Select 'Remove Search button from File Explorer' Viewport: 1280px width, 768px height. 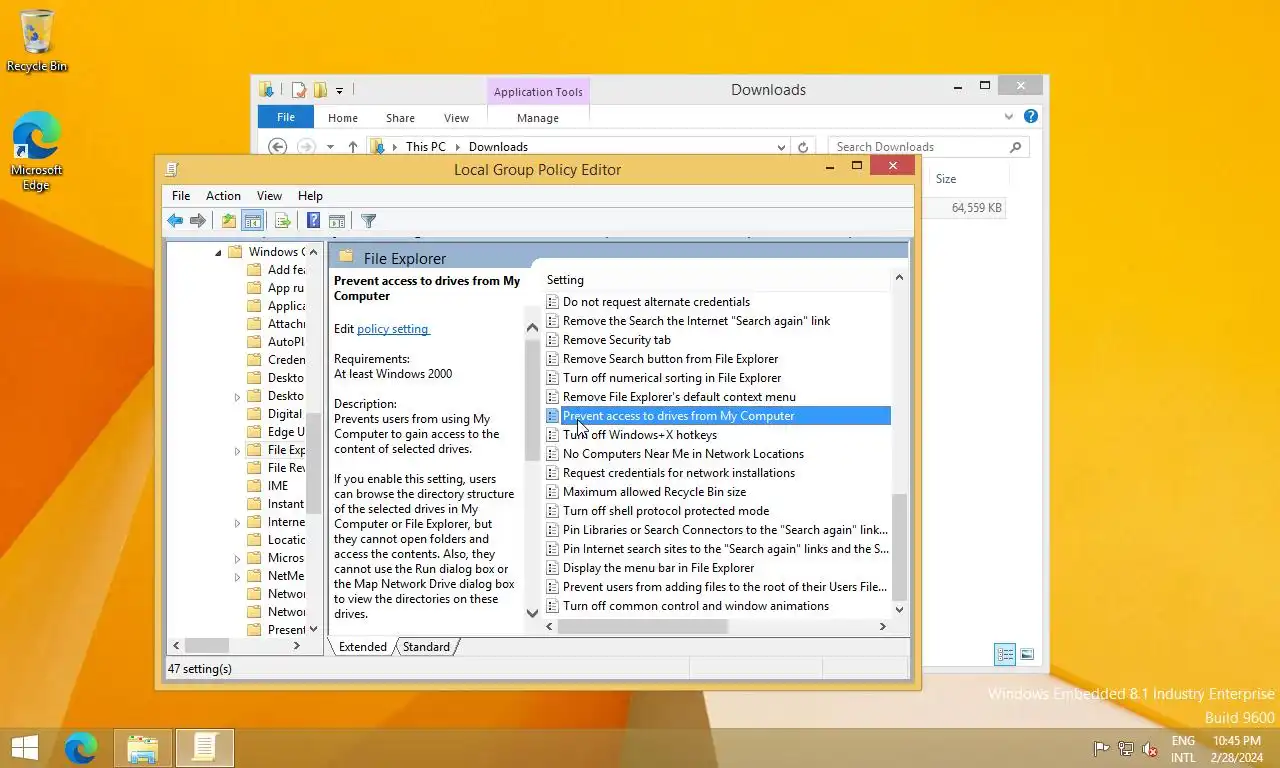(x=670, y=359)
